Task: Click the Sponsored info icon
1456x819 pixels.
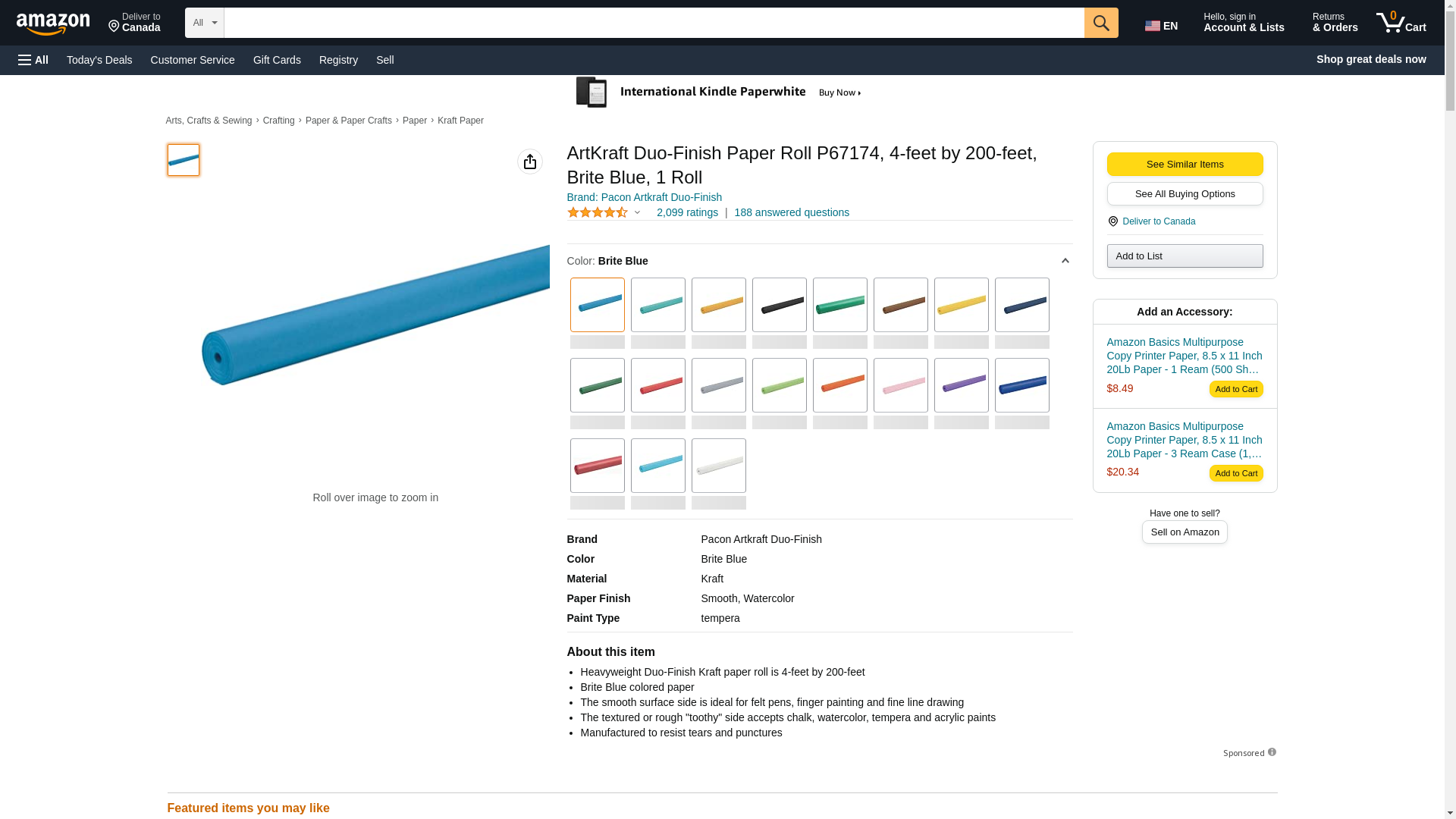Action: point(1272,752)
